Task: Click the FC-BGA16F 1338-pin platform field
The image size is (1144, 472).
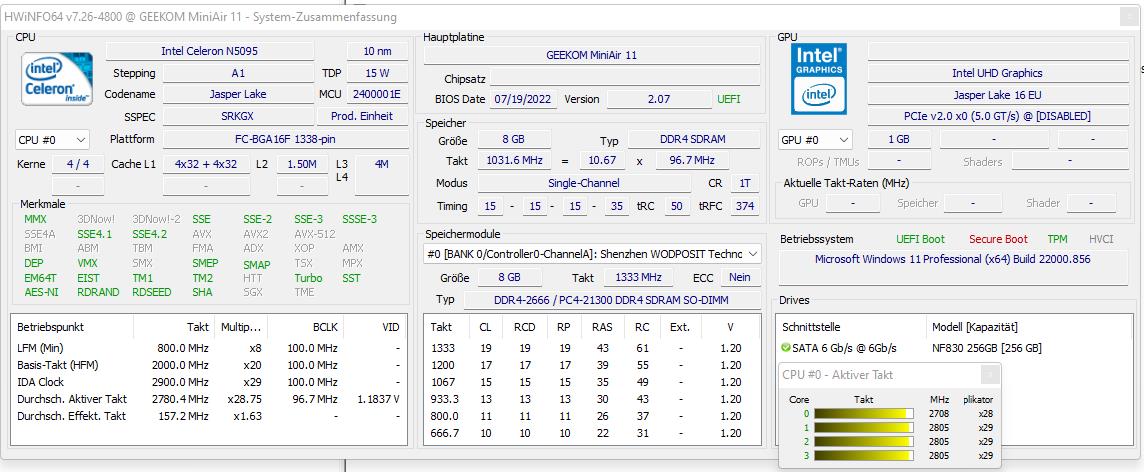Action: (x=285, y=139)
